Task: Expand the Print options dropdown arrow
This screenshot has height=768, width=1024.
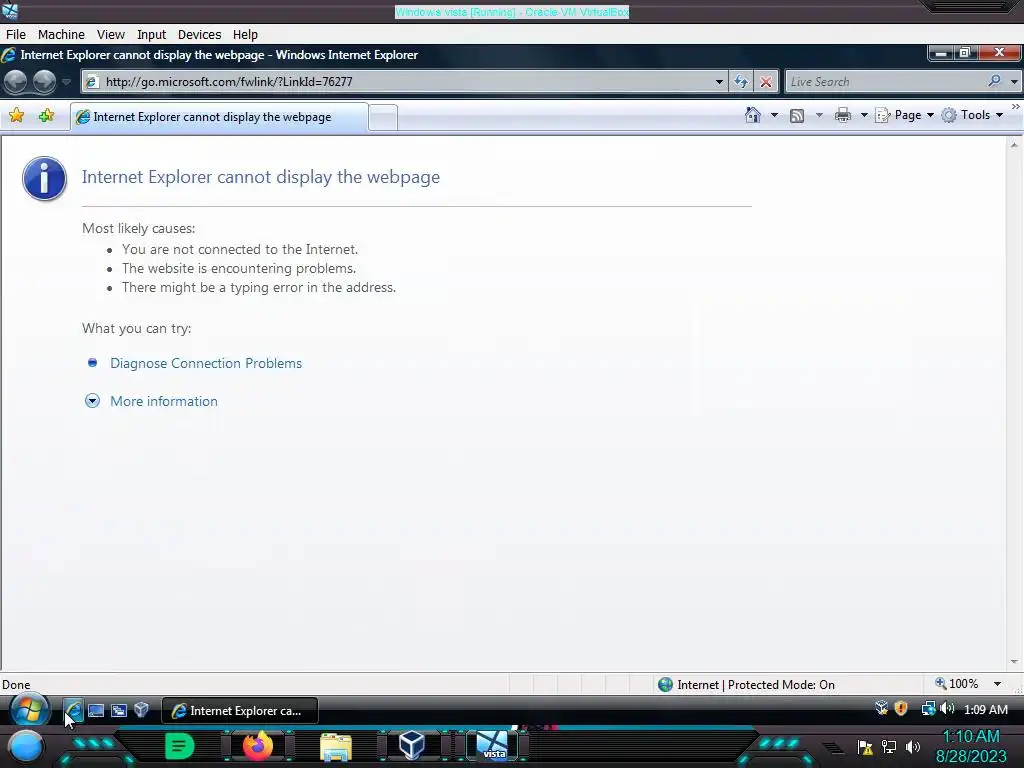Action: pos(864,116)
